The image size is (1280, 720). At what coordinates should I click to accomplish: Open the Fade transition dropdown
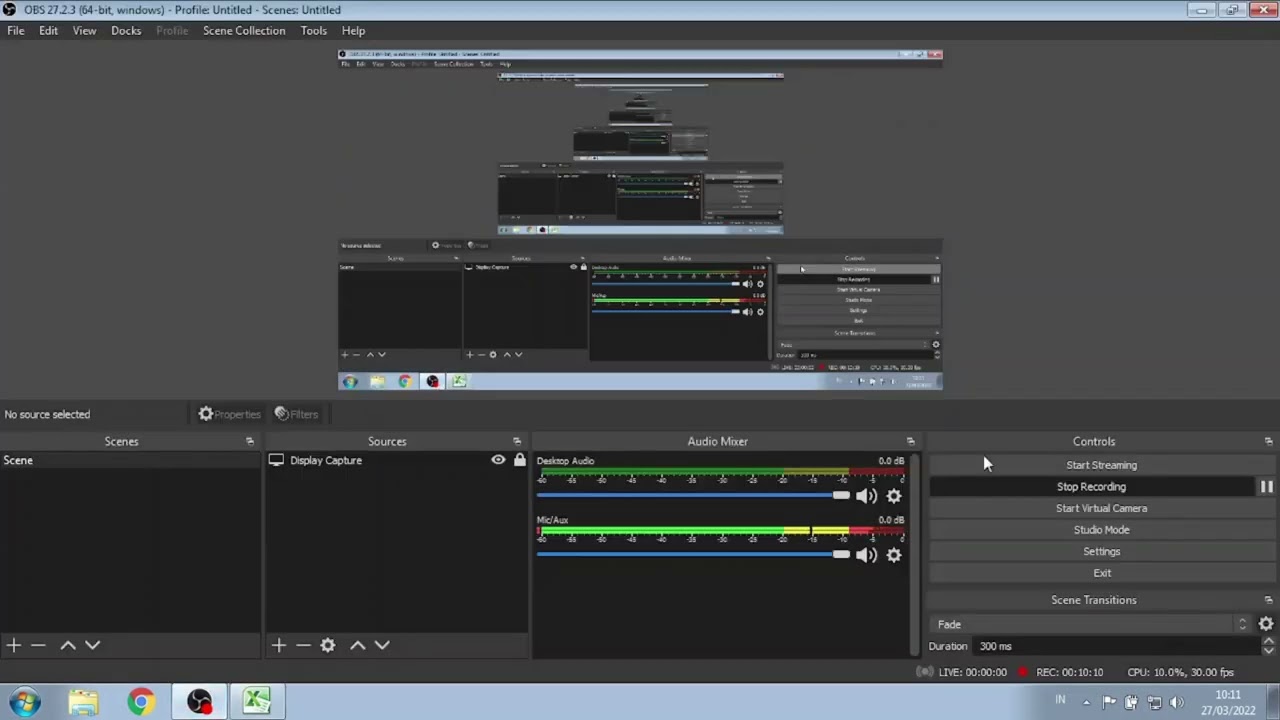(1091, 624)
